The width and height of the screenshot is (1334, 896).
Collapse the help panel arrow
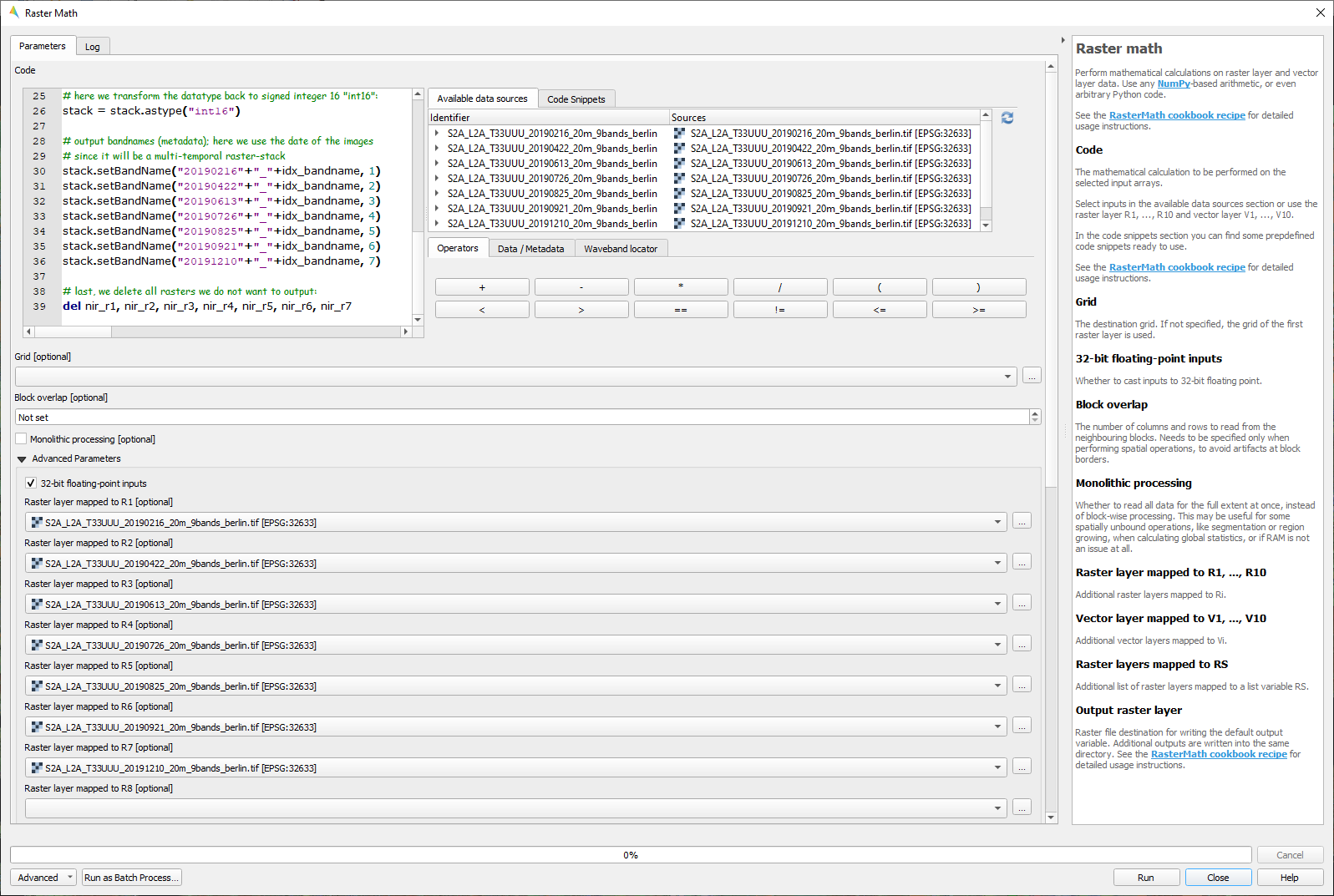[1063, 40]
